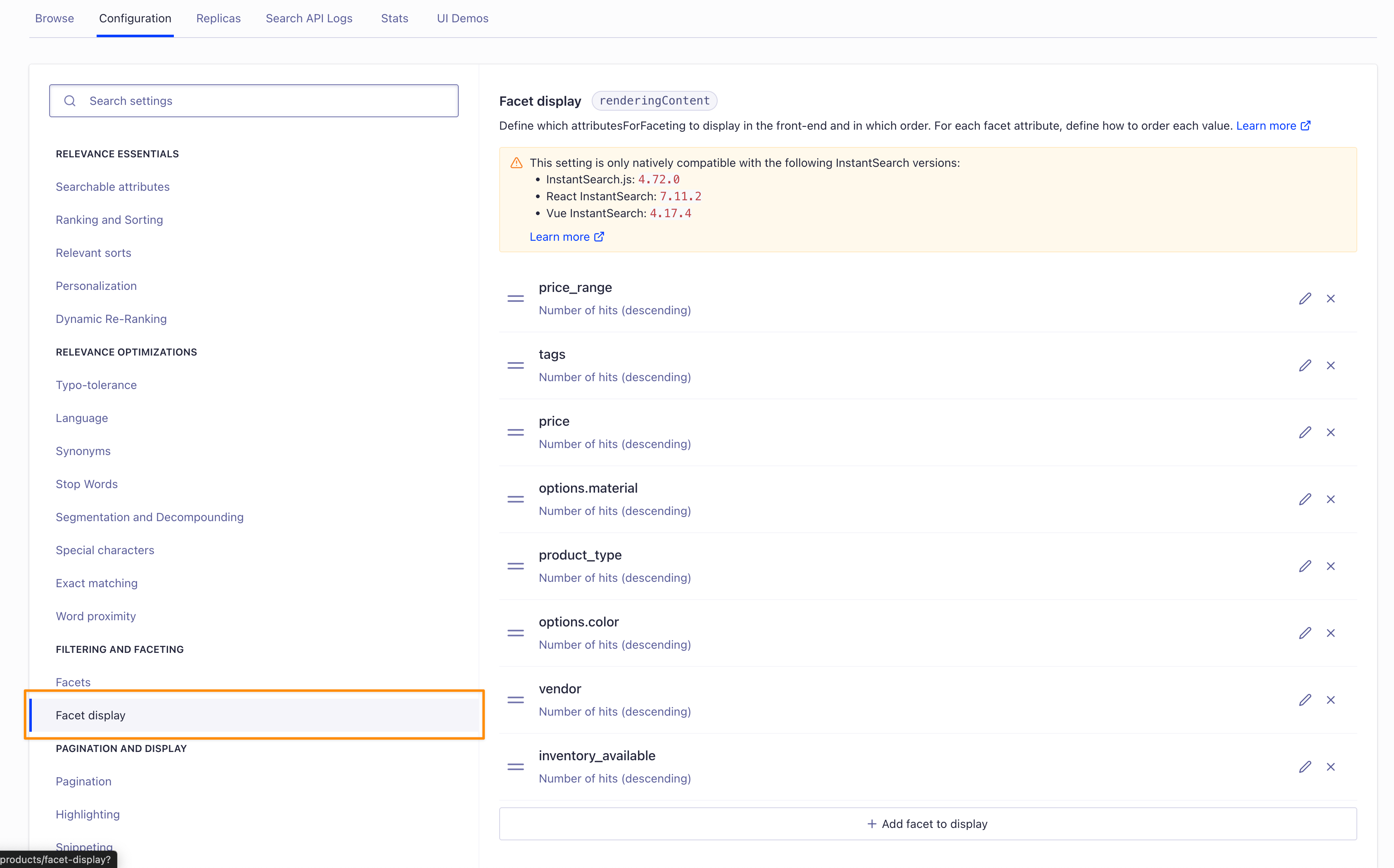The image size is (1394, 868).
Task: Switch to the Stats tab
Action: tap(394, 18)
